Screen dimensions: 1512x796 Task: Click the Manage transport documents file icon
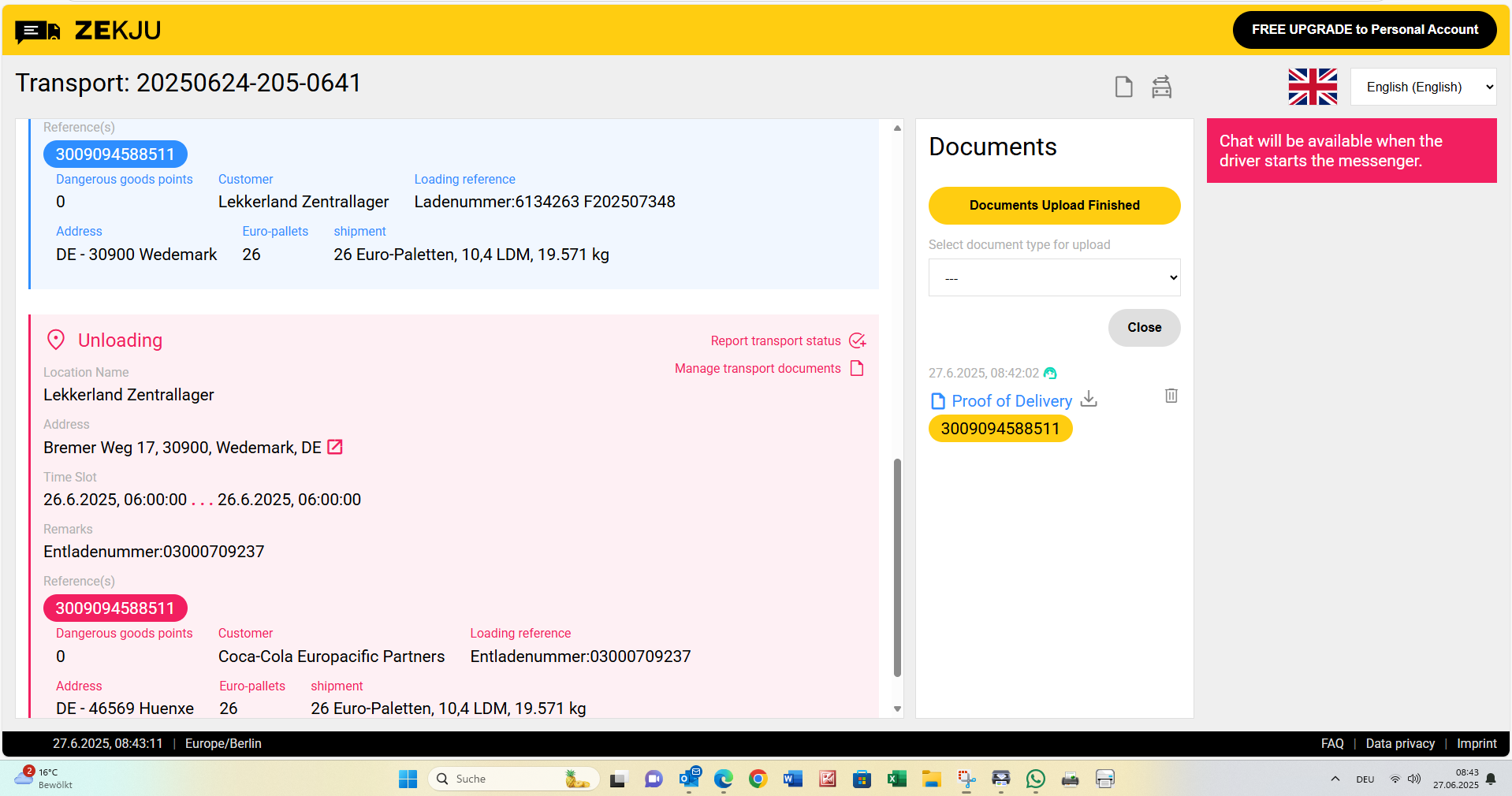[x=858, y=368]
